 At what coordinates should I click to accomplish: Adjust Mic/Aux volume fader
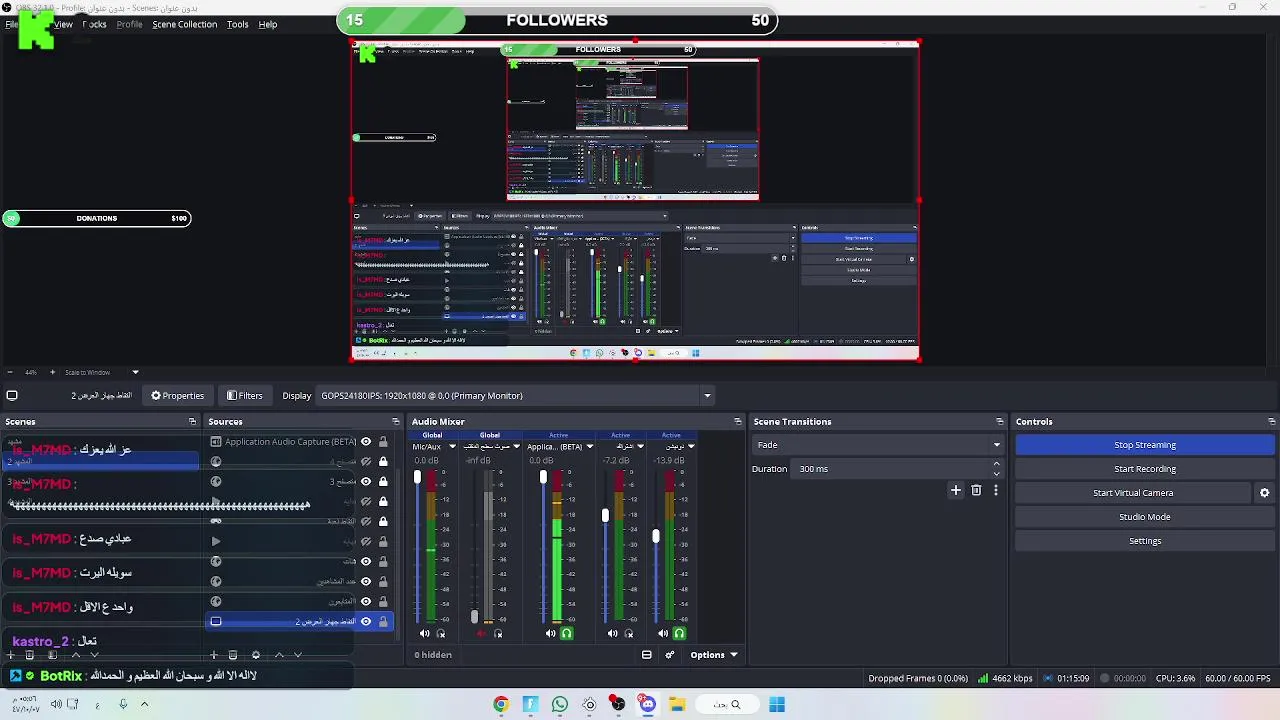[418, 478]
